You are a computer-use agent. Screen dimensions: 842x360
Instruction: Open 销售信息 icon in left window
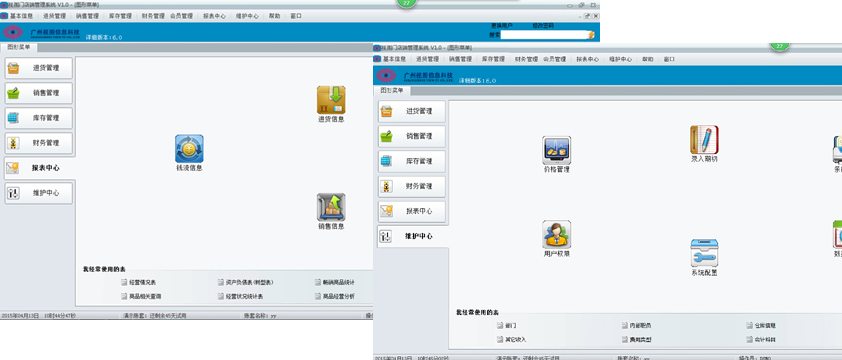point(331,207)
